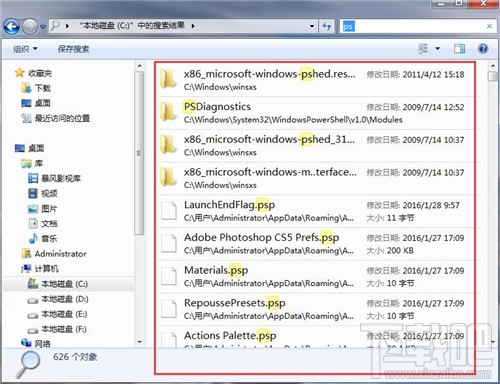Select 收藏夹 in the navigation pane
This screenshot has height=384, width=500.
[x=33, y=73]
